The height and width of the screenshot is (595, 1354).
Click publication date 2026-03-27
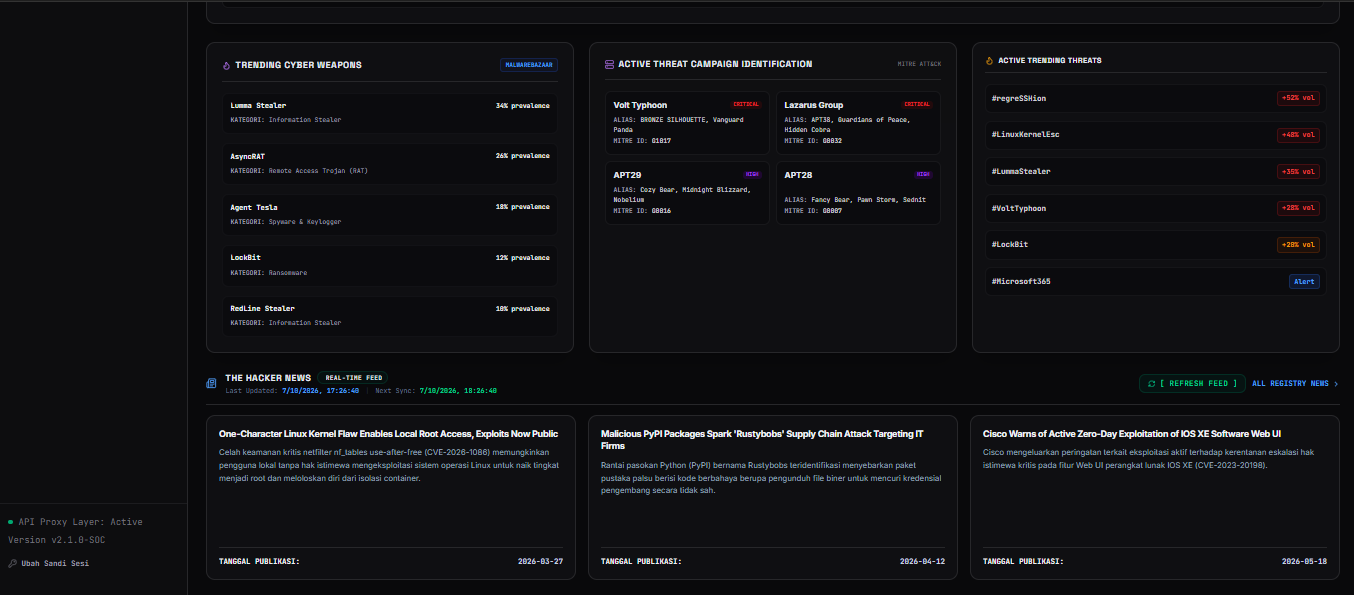540,561
